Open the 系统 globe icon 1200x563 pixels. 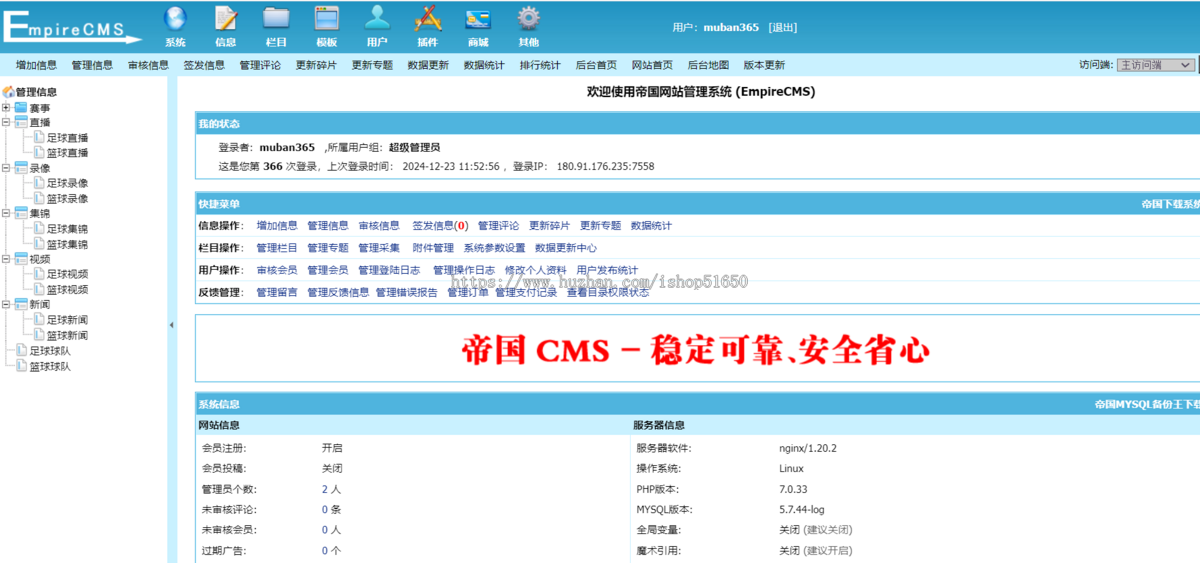(175, 17)
